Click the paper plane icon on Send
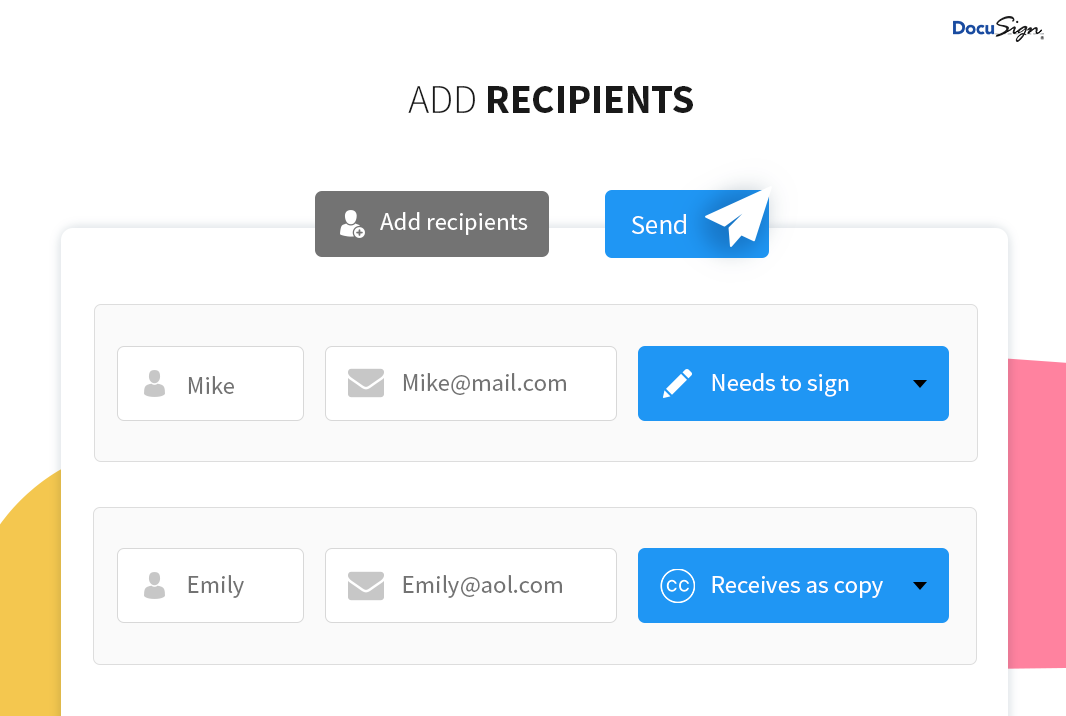Screen dimensions: 1066x716 (x=738, y=216)
